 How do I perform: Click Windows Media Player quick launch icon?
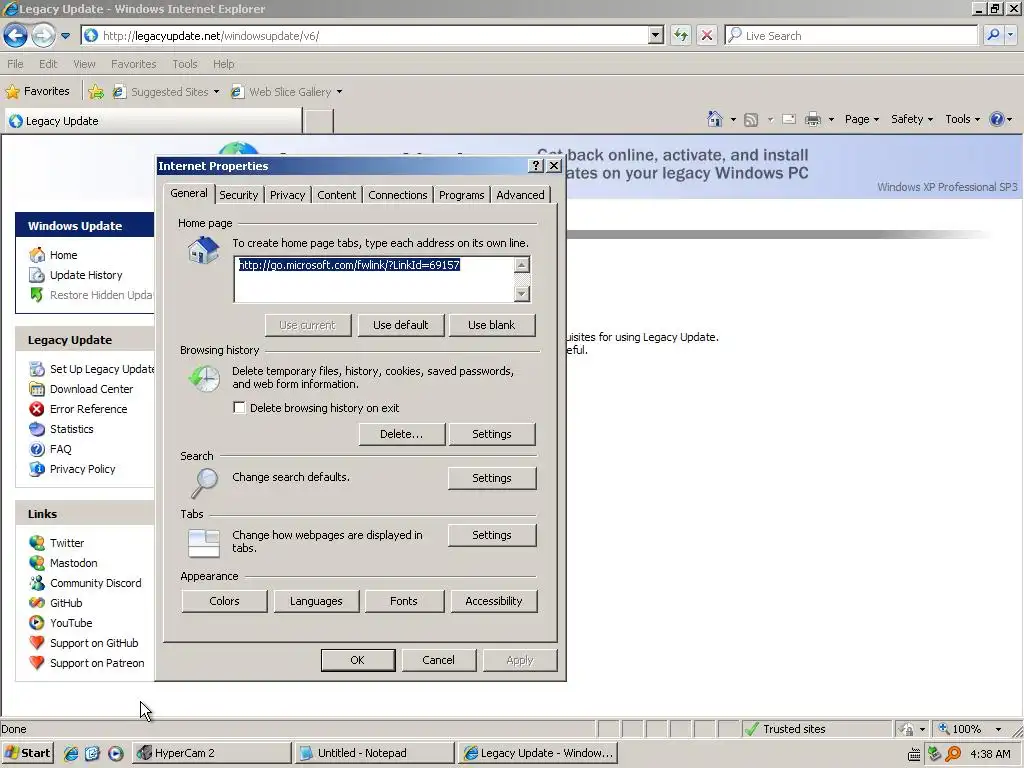point(116,753)
